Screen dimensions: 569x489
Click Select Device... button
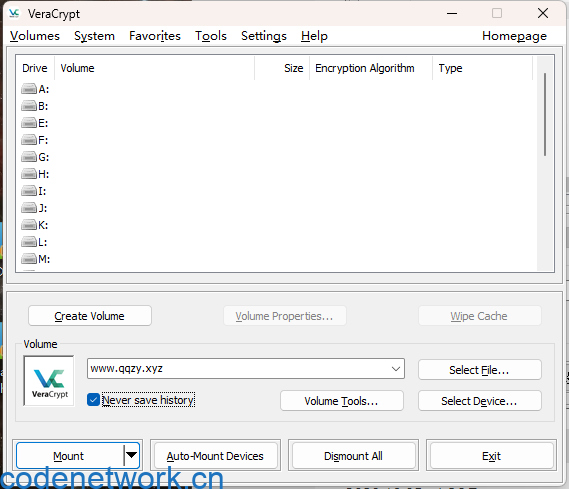click(479, 400)
